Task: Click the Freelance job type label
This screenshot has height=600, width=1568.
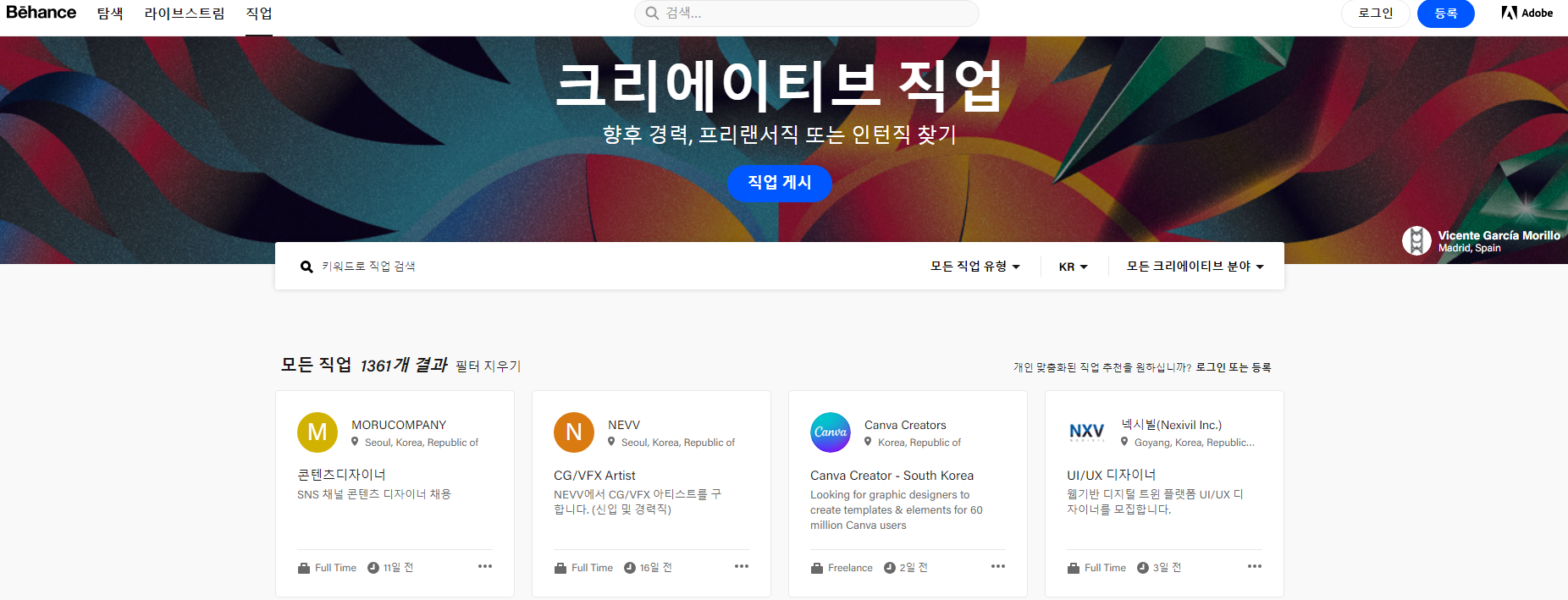Action: pyautogui.click(x=850, y=568)
